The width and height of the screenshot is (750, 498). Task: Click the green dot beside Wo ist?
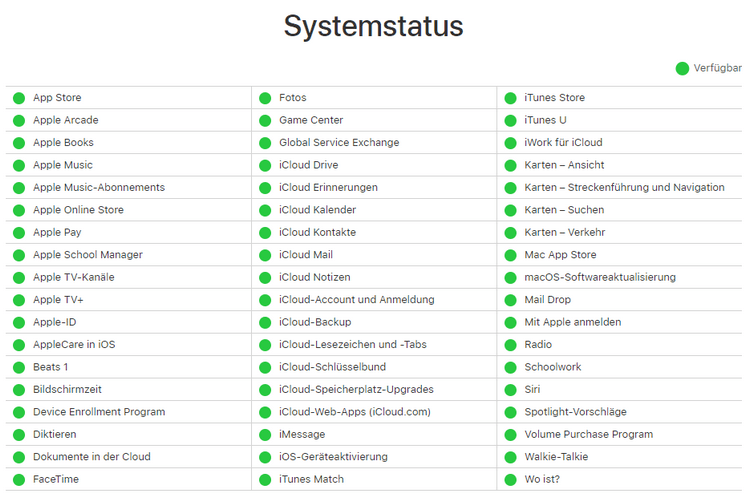coord(510,480)
